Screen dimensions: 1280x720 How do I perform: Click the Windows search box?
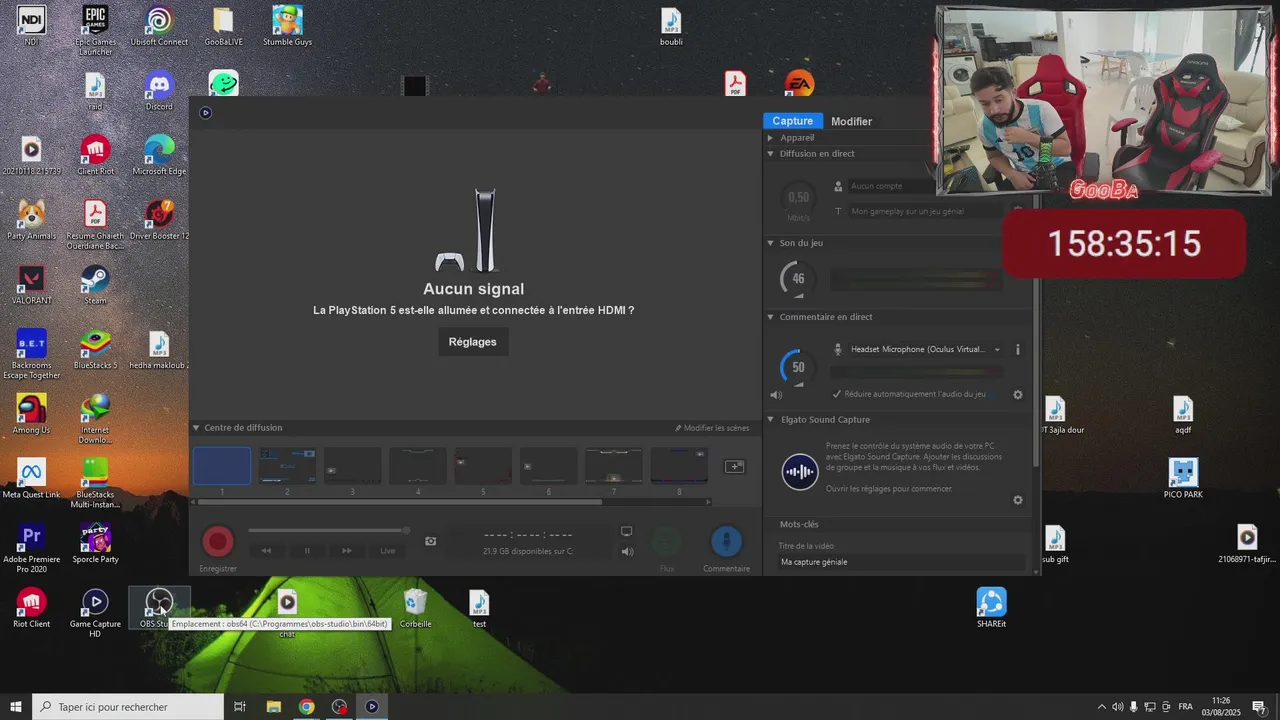(128, 707)
